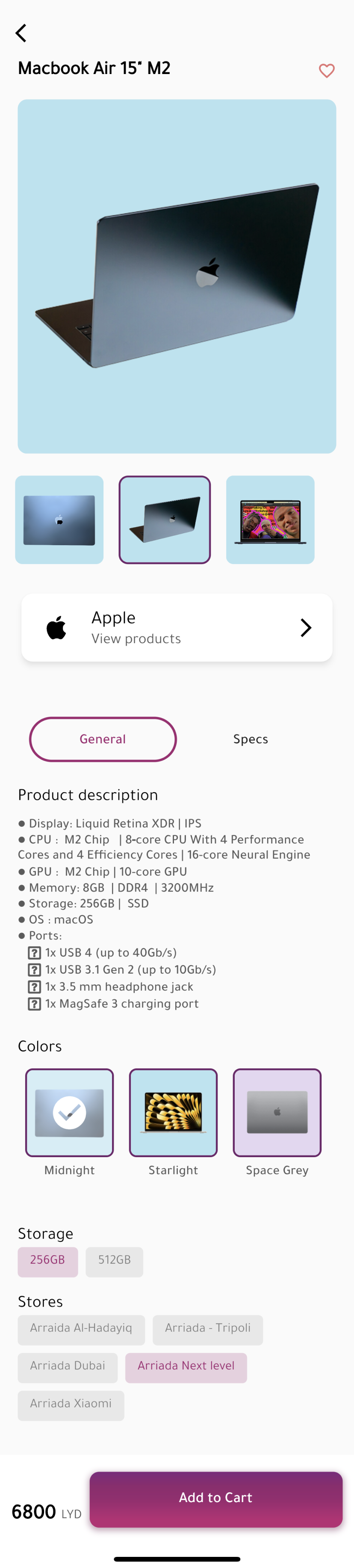Open the Apple View products card
Image resolution: width=354 pixels, height=1568 pixels.
click(177, 627)
